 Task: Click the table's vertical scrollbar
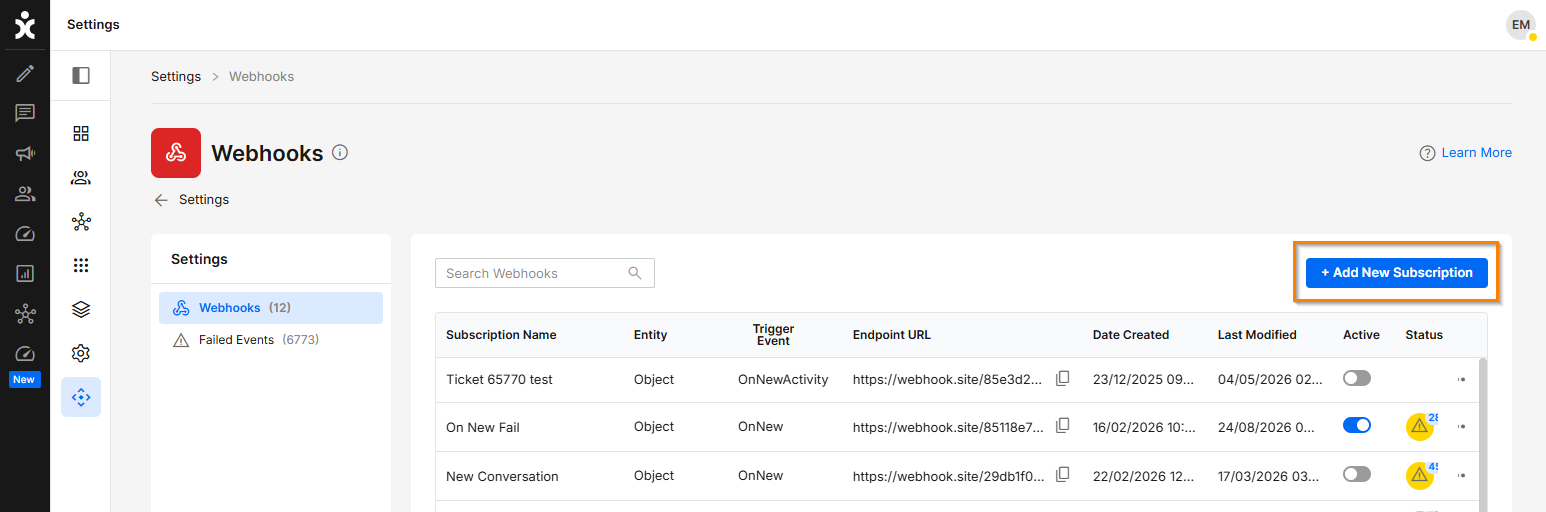coord(1483,435)
